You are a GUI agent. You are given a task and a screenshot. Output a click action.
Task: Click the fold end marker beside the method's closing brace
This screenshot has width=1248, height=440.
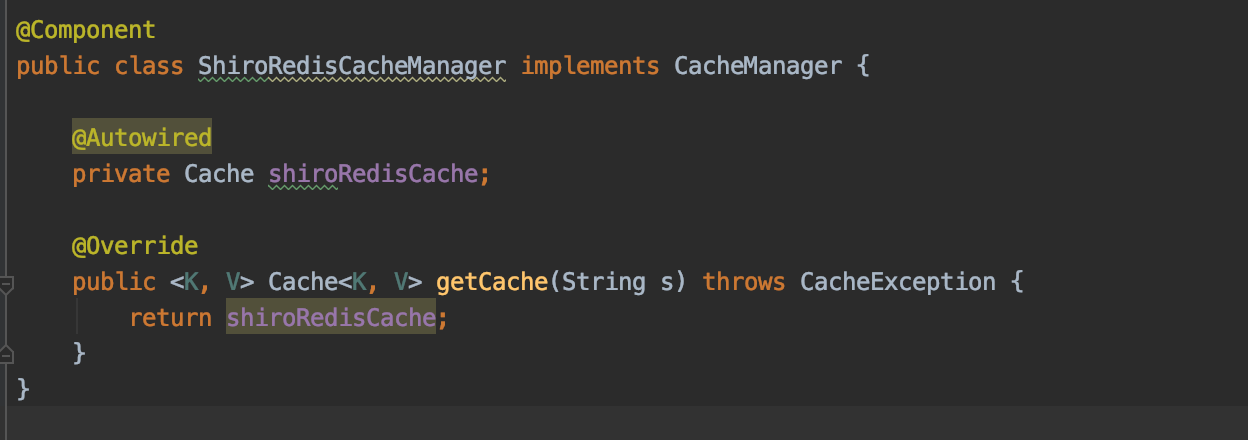[6, 353]
